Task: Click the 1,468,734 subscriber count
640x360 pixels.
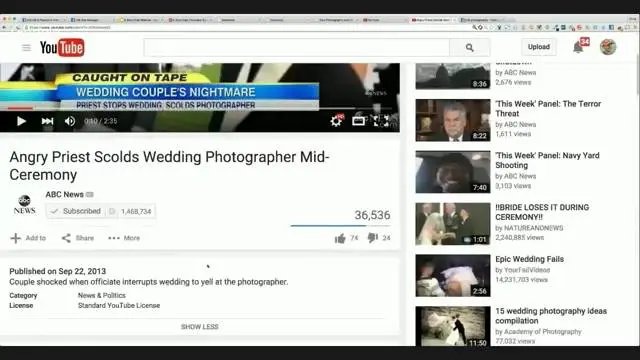Action: pyautogui.click(x=136, y=211)
